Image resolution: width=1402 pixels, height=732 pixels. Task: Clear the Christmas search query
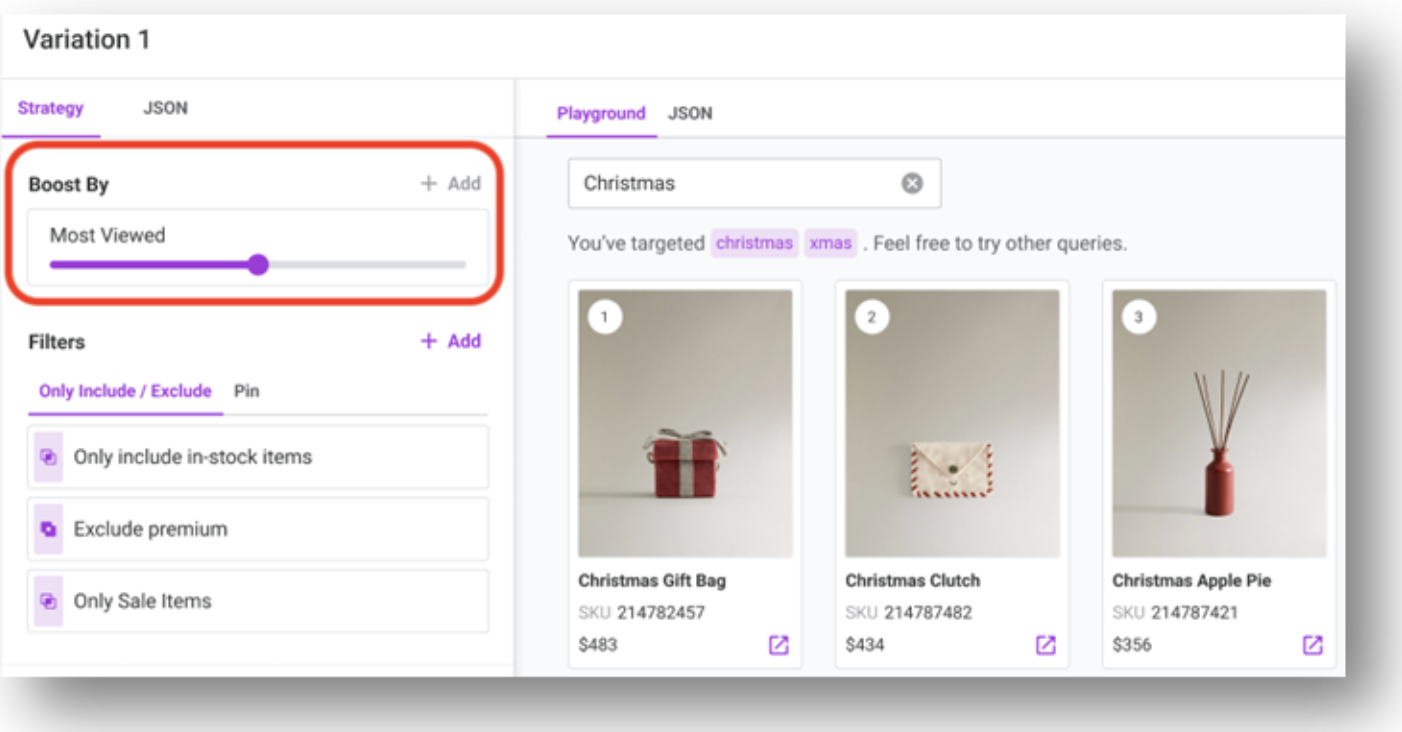[x=912, y=183]
